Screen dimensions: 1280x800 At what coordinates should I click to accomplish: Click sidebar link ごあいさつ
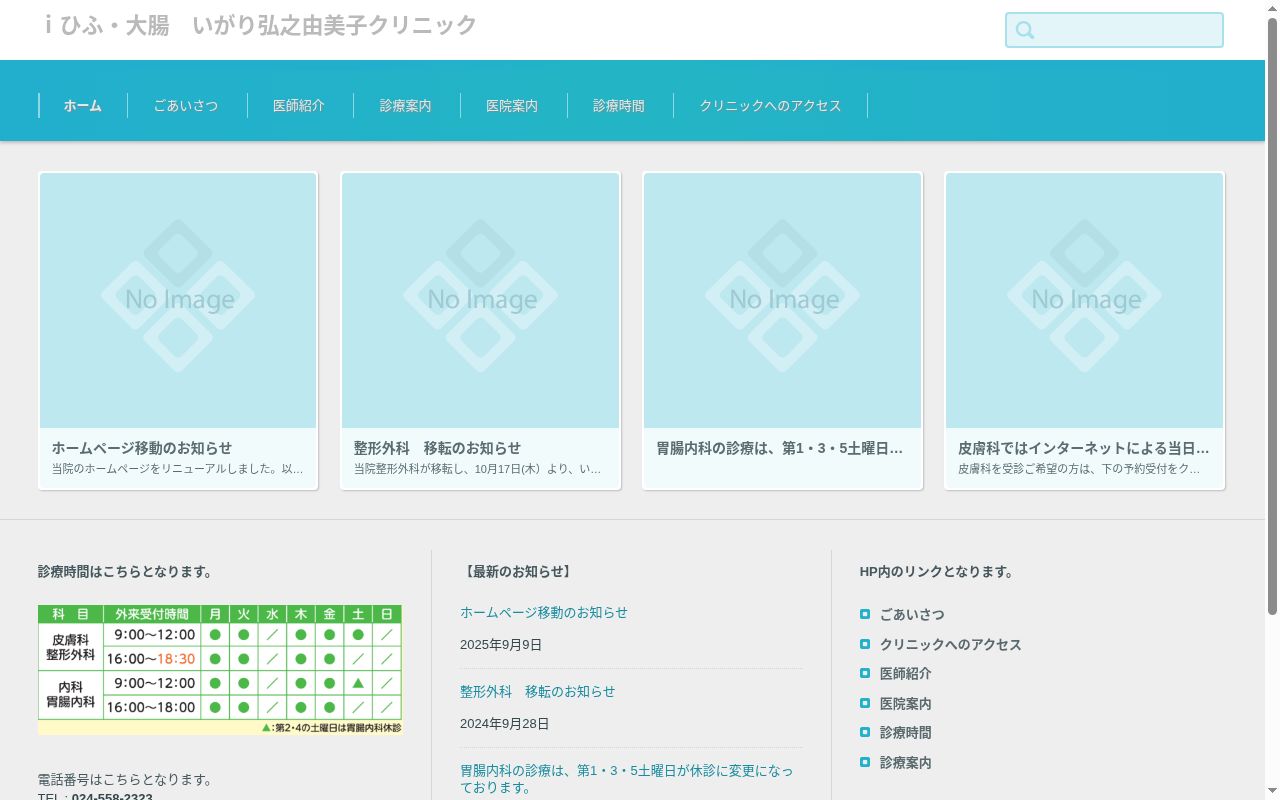[x=912, y=615]
